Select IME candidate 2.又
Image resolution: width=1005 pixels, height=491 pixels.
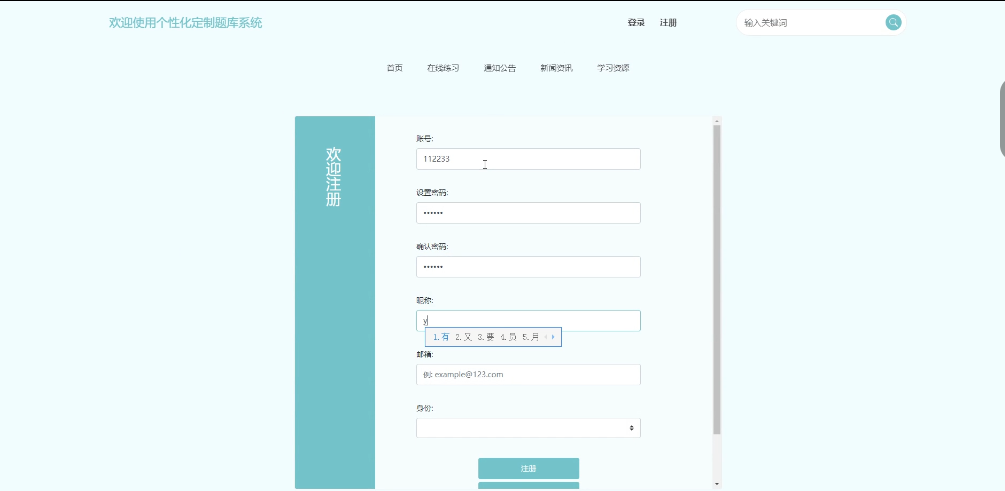(x=463, y=337)
